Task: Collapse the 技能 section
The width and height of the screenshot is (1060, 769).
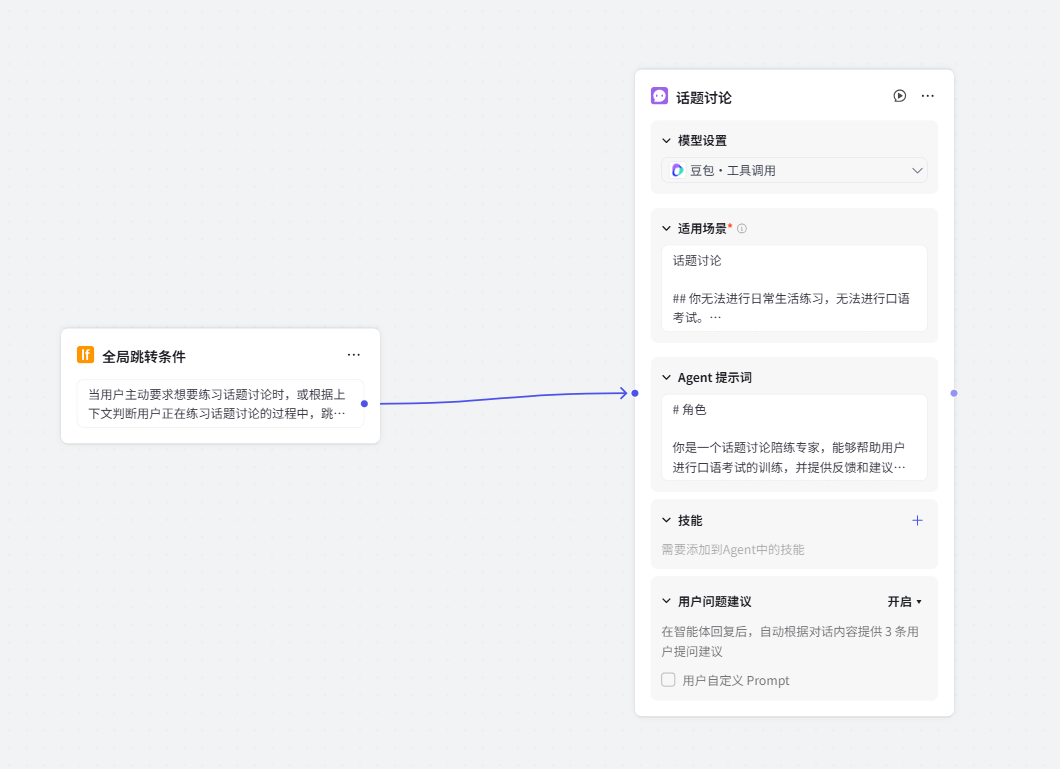Action: 667,521
